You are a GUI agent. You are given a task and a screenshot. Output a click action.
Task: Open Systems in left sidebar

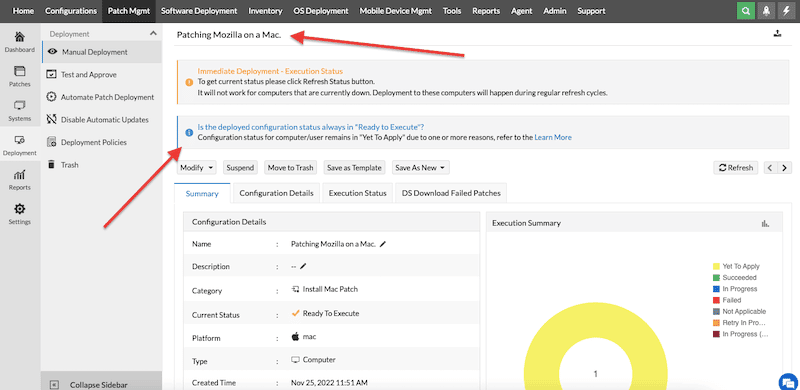coord(20,111)
